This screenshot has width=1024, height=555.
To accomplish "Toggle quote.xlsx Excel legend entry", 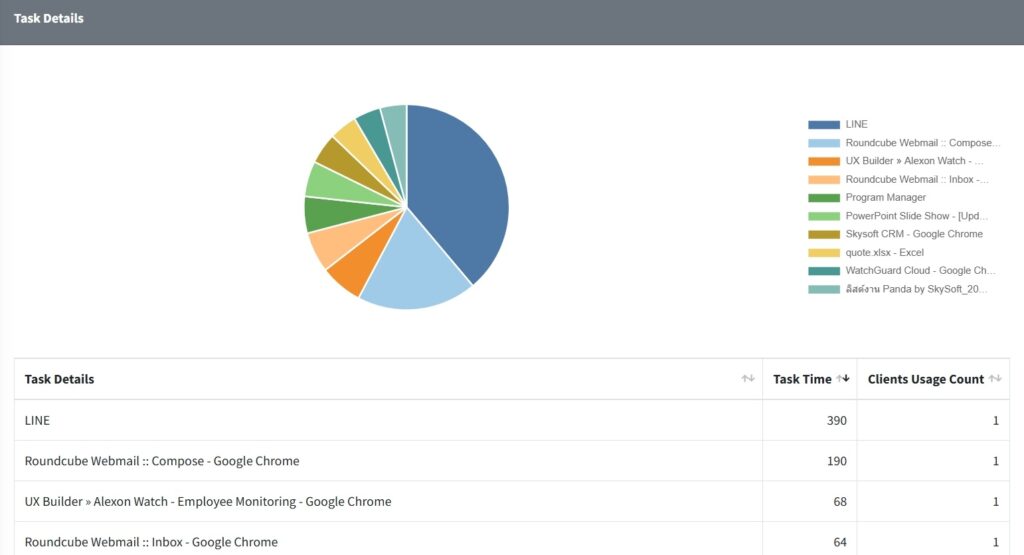I will coord(866,253).
